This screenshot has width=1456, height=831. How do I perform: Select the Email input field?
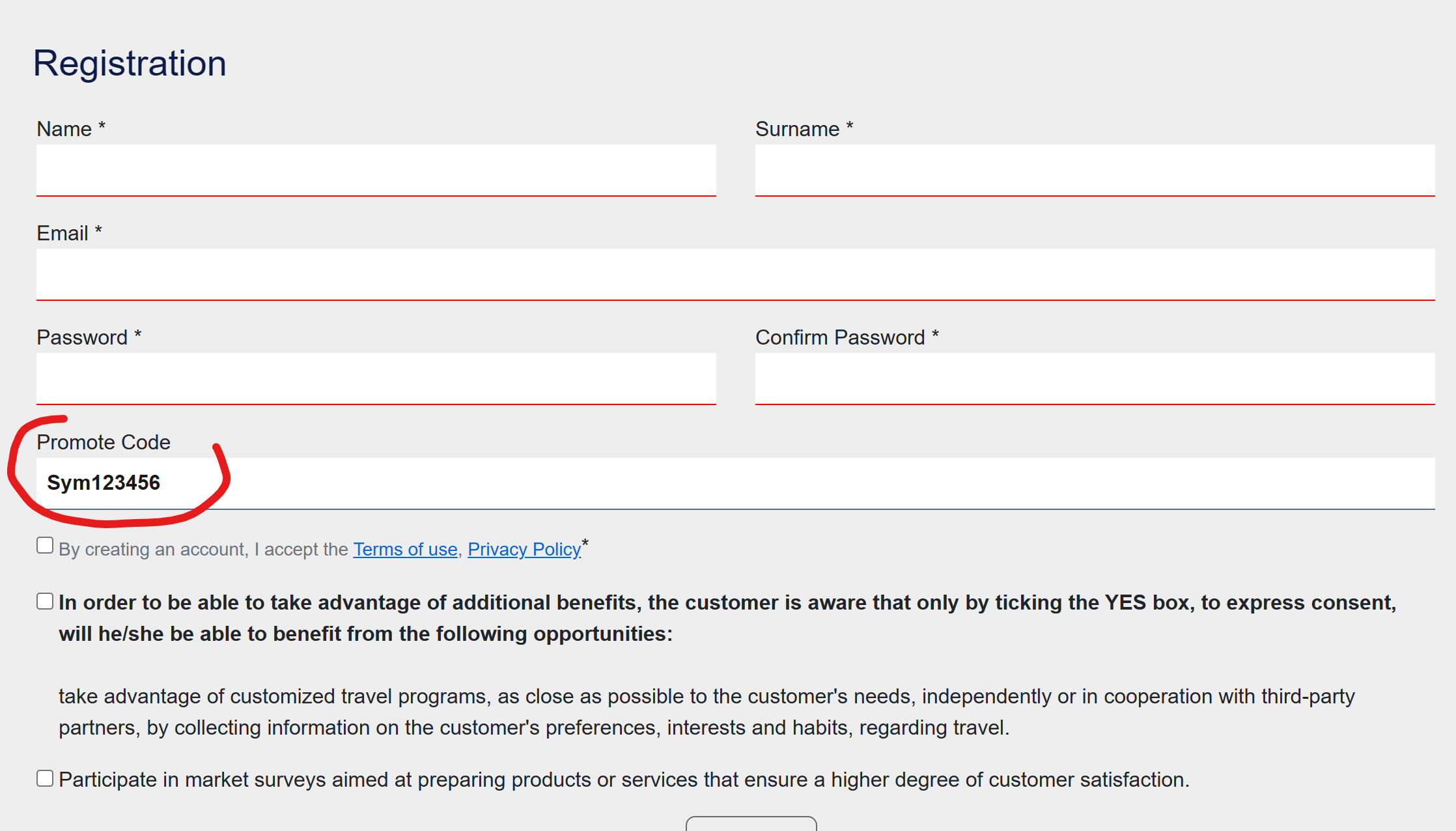(736, 274)
